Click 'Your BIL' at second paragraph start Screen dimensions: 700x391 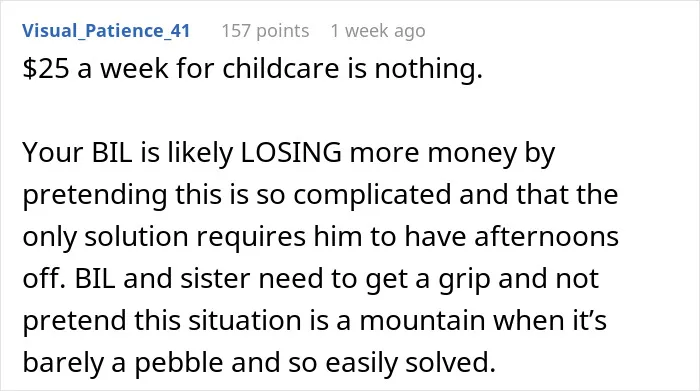pyautogui.click(x=78, y=152)
